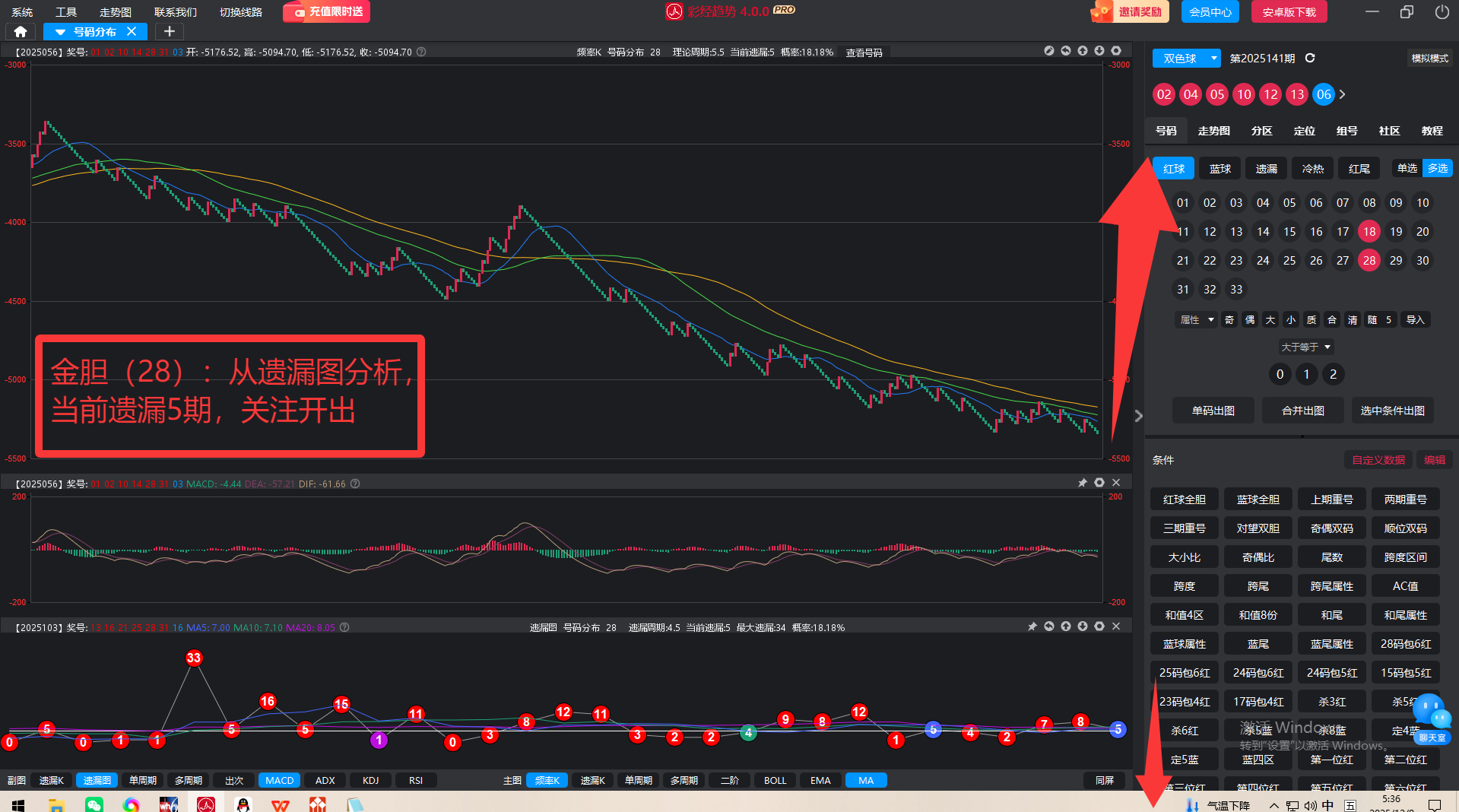Open WeChat from the taskbar
The width and height of the screenshot is (1459, 812).
[94, 804]
